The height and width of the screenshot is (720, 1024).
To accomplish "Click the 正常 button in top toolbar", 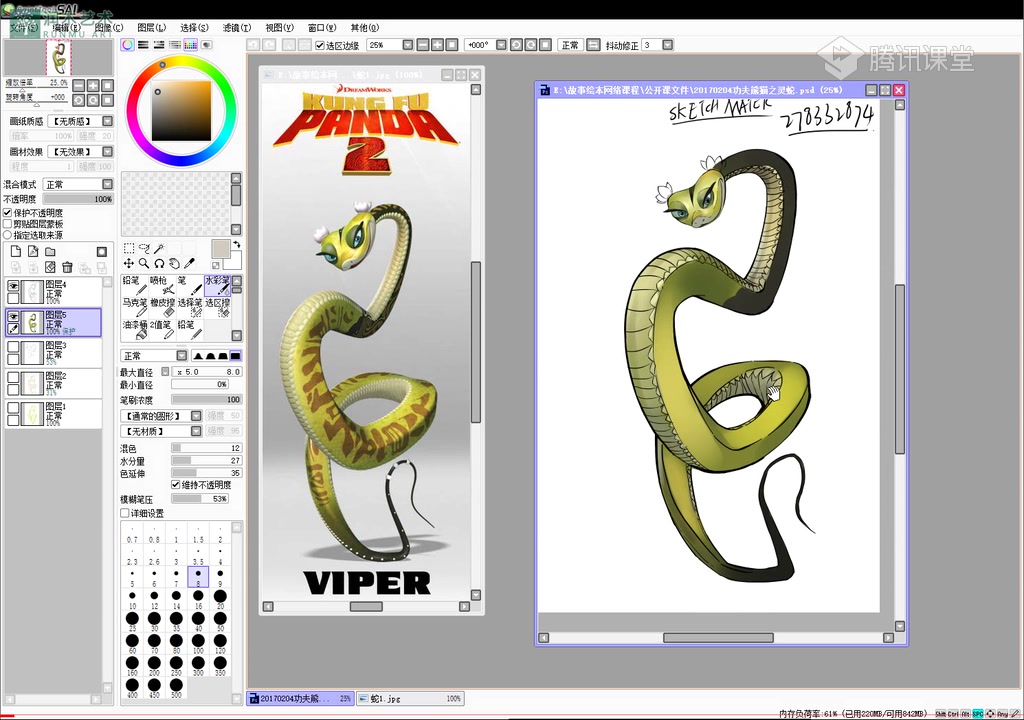I will [x=569, y=45].
